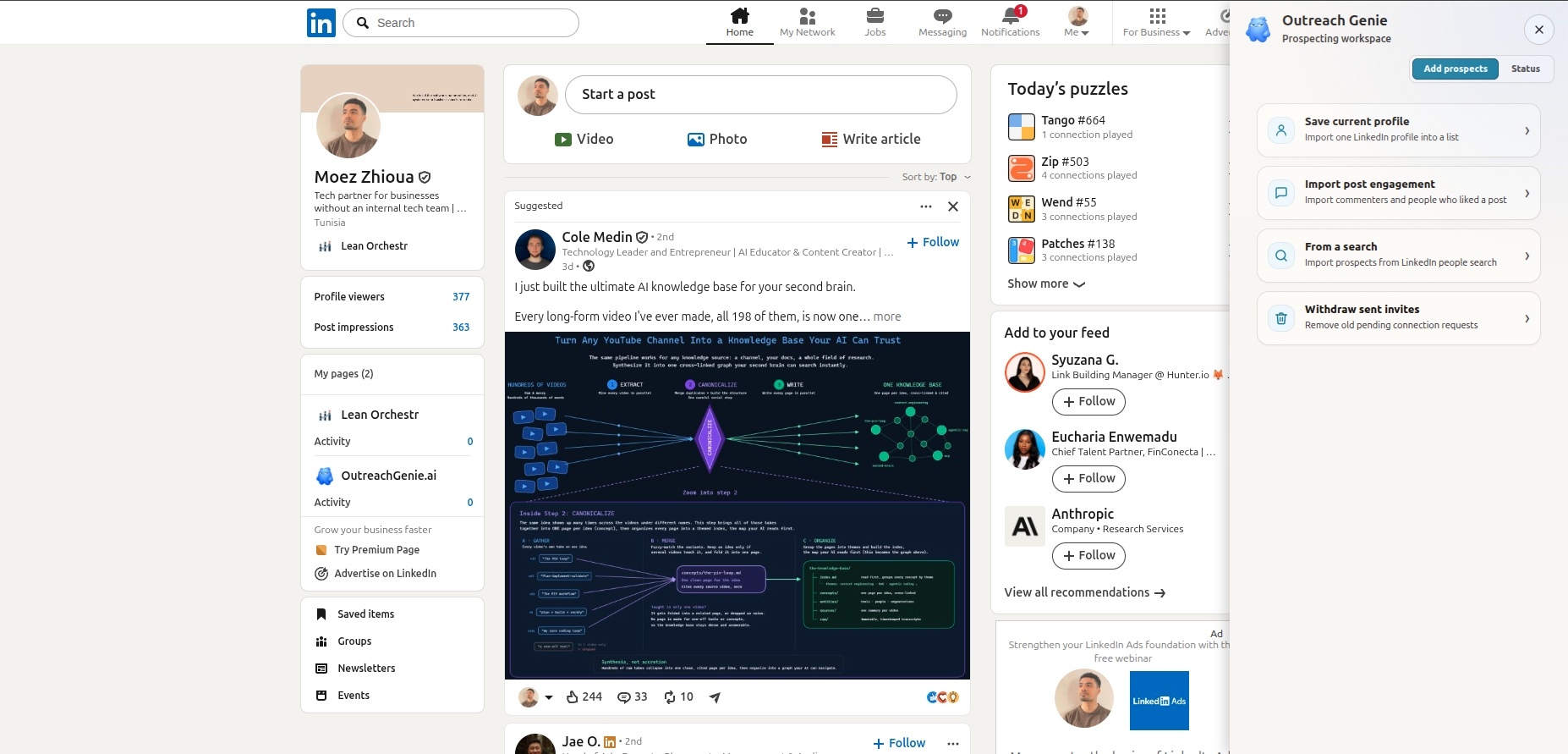
Task: Open the knowledge base diagram image
Action: 737,505
